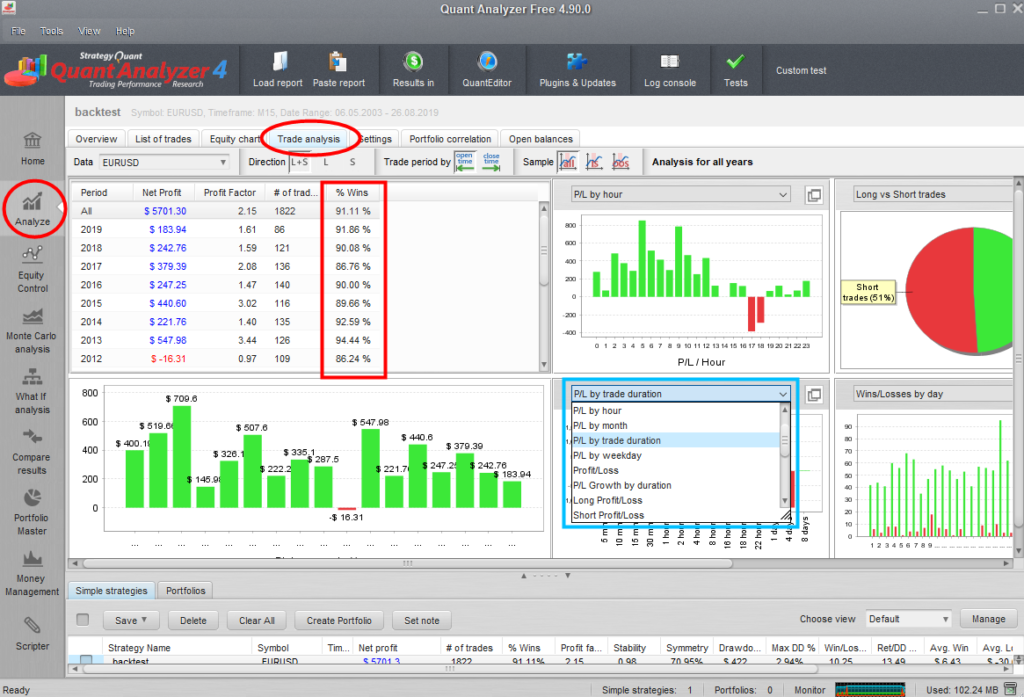The width and height of the screenshot is (1024, 697).
Task: Click the Set note button
Action: [x=422, y=620]
